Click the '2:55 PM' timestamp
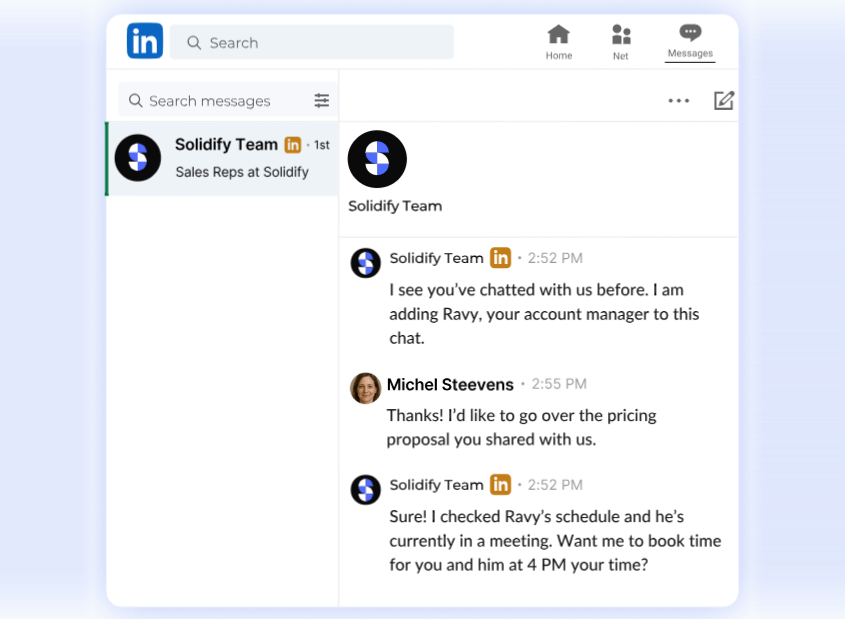The height and width of the screenshot is (619, 845). pyautogui.click(x=559, y=384)
